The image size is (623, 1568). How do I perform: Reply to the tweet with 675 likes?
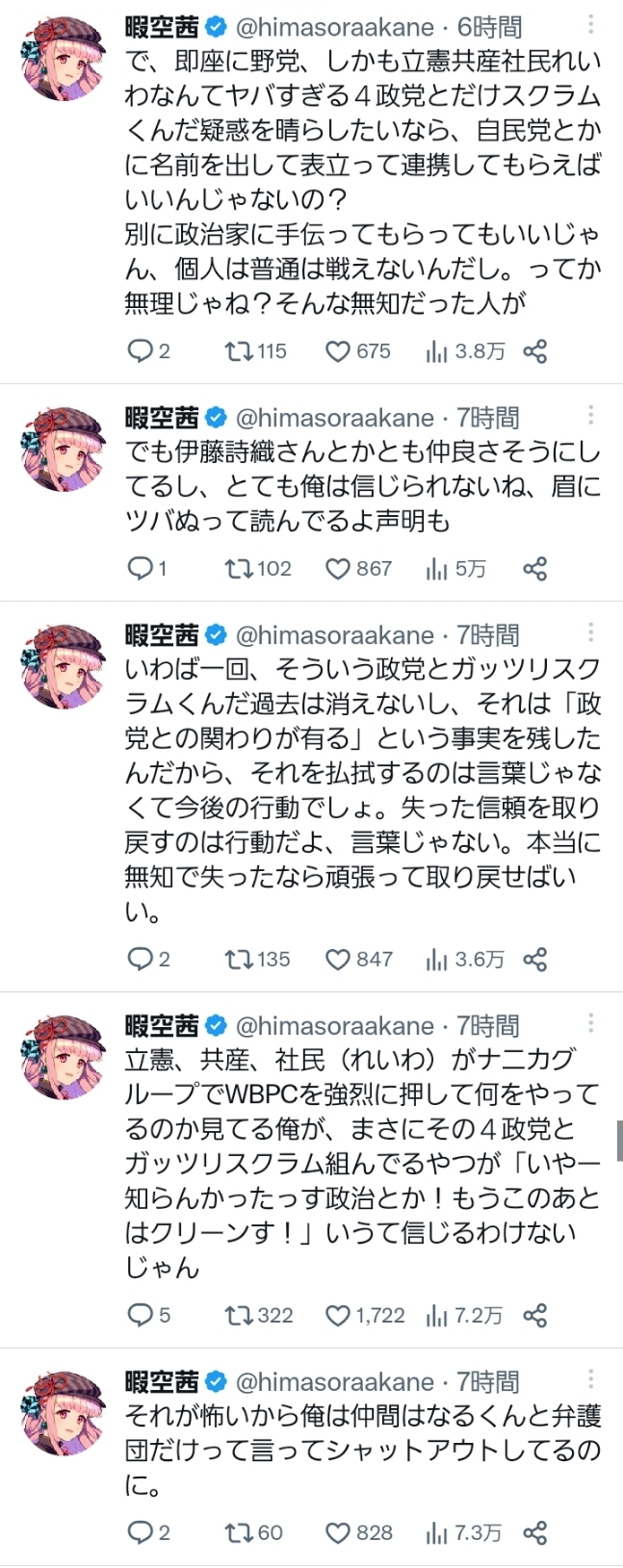click(x=141, y=351)
